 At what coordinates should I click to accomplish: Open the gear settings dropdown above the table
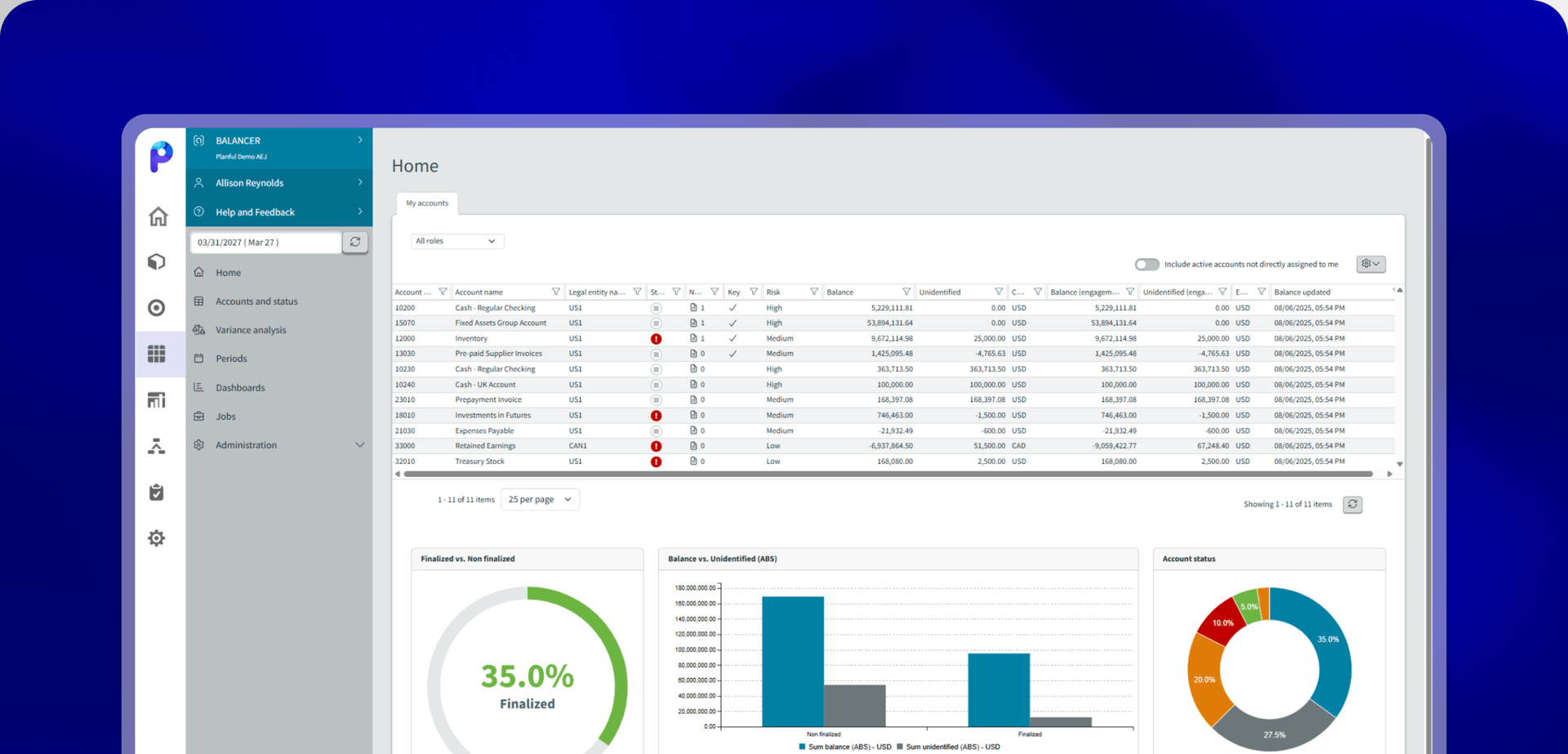point(1371,264)
